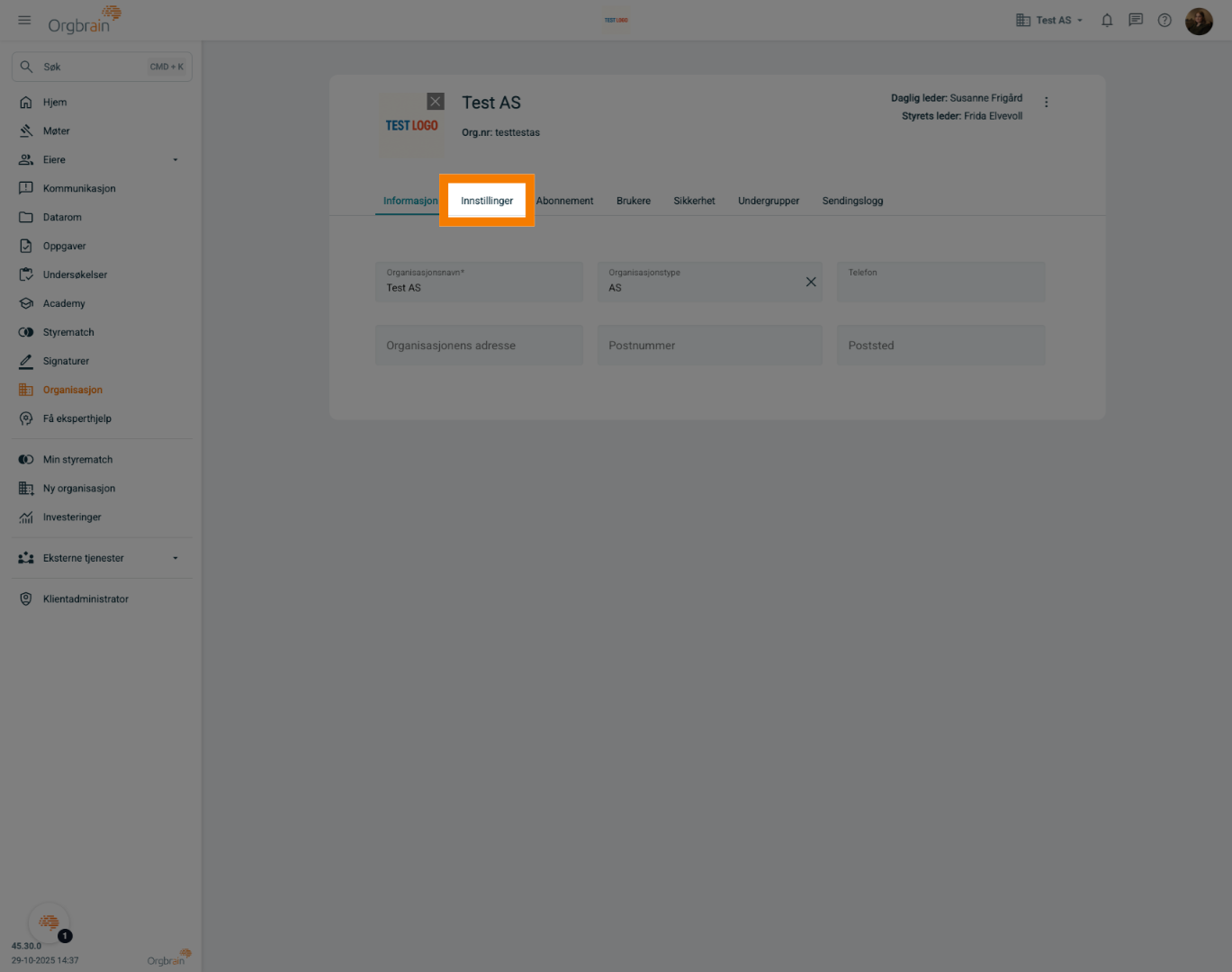Click Styrets leder Frida Elvevoll text
The width and height of the screenshot is (1232, 972).
click(x=962, y=116)
